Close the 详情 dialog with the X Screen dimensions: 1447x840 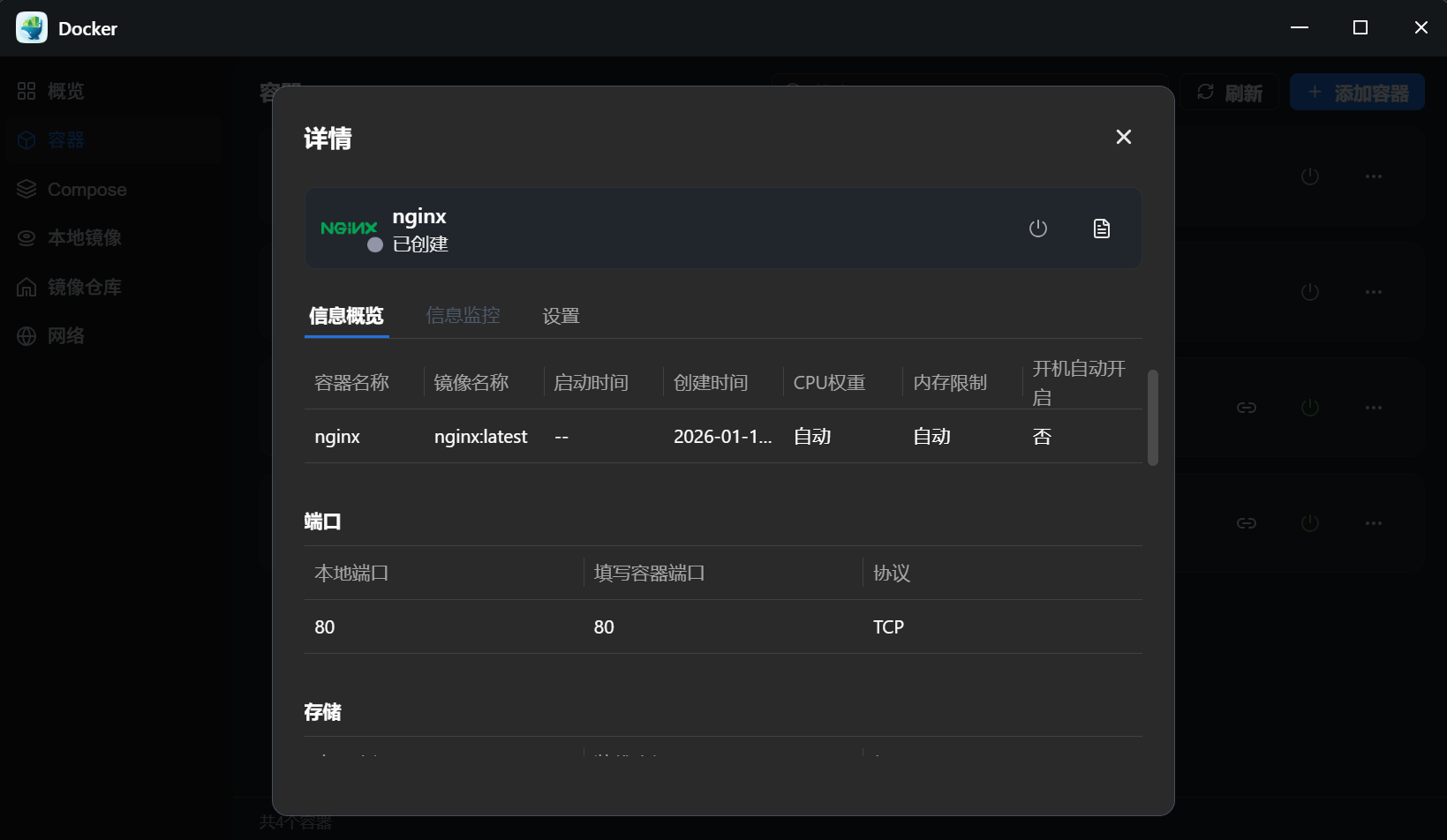[x=1123, y=137]
